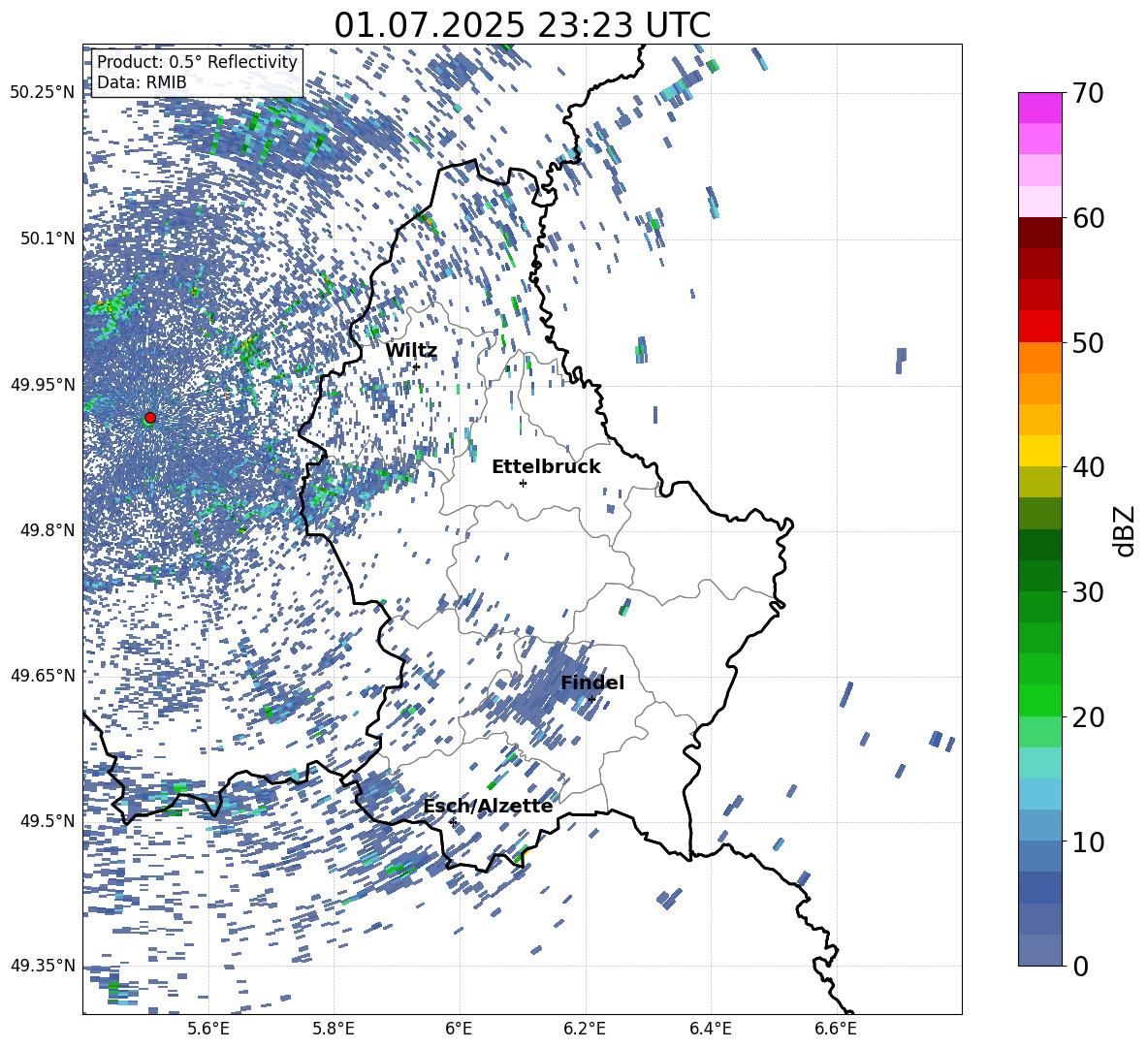Click the 50.25°N latitude label
This screenshot has height=1048, width=1148.
point(43,93)
